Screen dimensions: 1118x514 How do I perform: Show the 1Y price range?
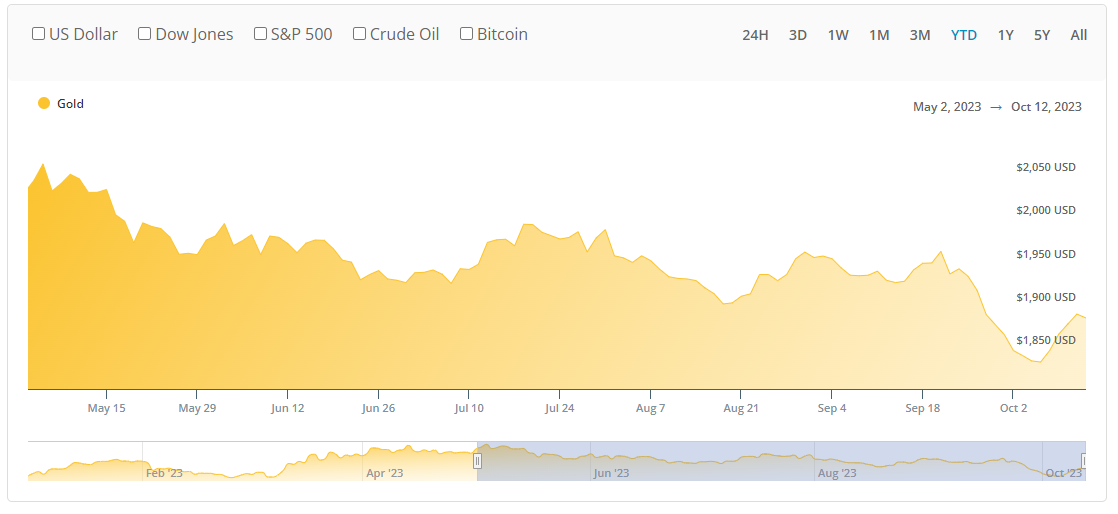pyautogui.click(x=1006, y=35)
